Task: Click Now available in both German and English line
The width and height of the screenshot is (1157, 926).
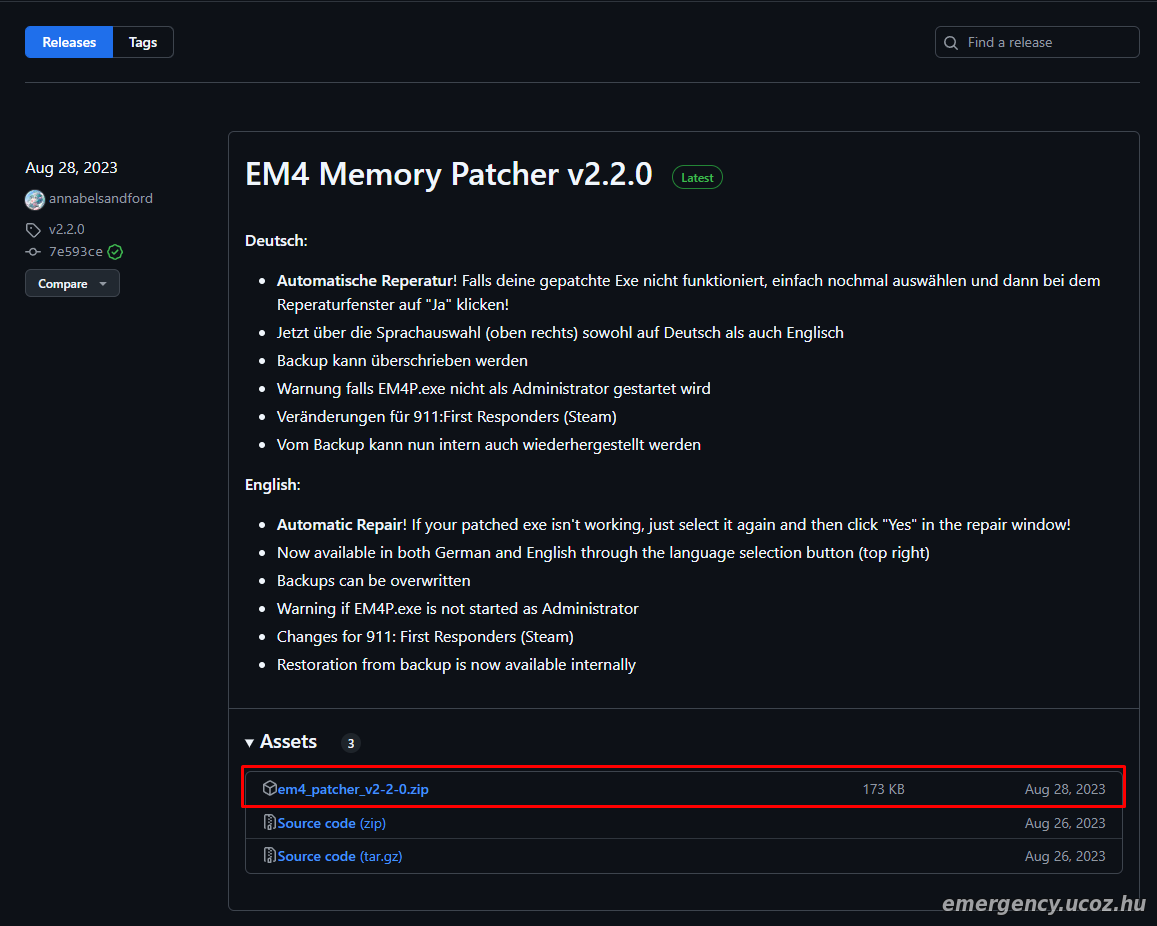Action: 603,553
